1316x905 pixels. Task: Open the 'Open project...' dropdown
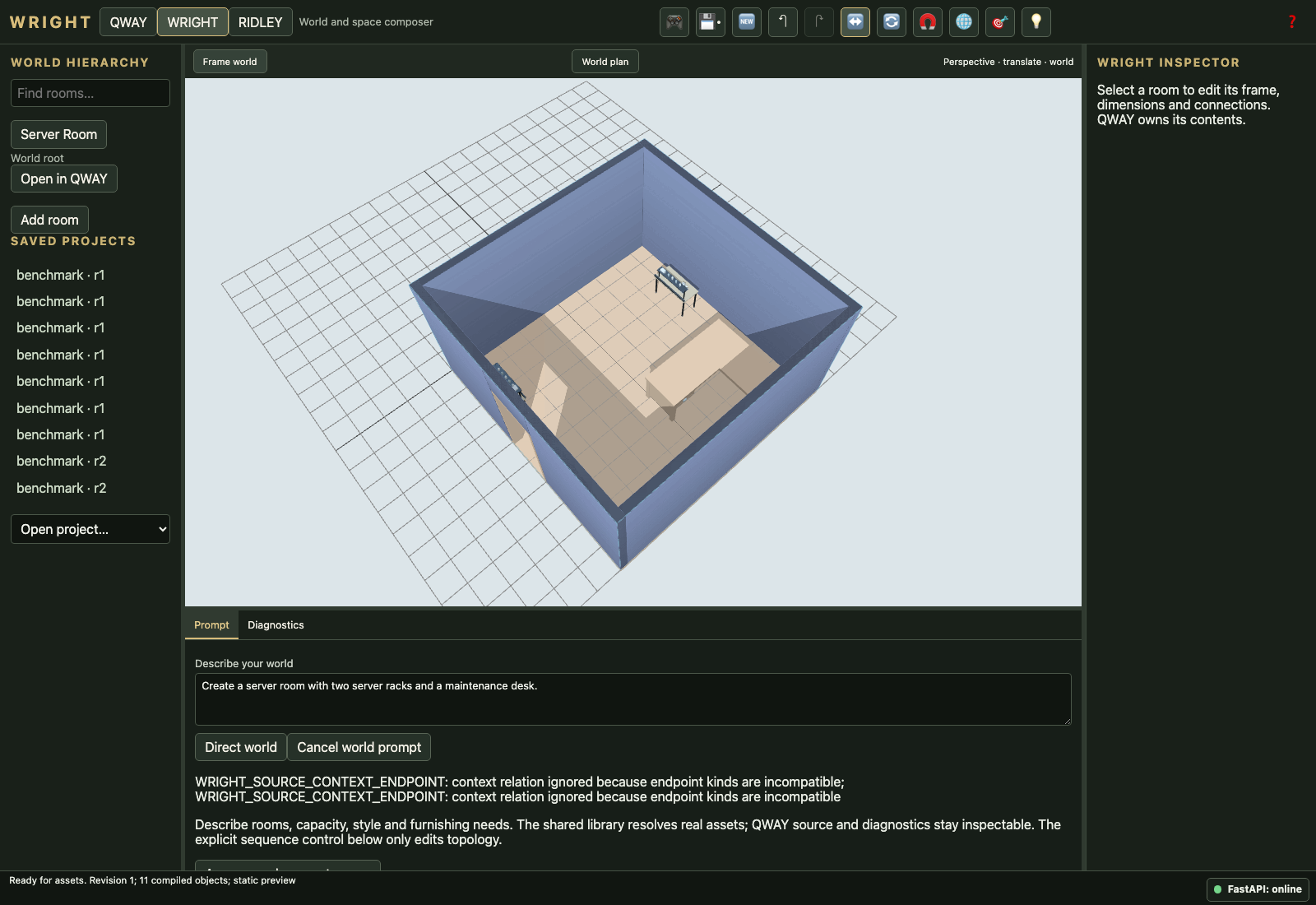pyautogui.click(x=90, y=529)
